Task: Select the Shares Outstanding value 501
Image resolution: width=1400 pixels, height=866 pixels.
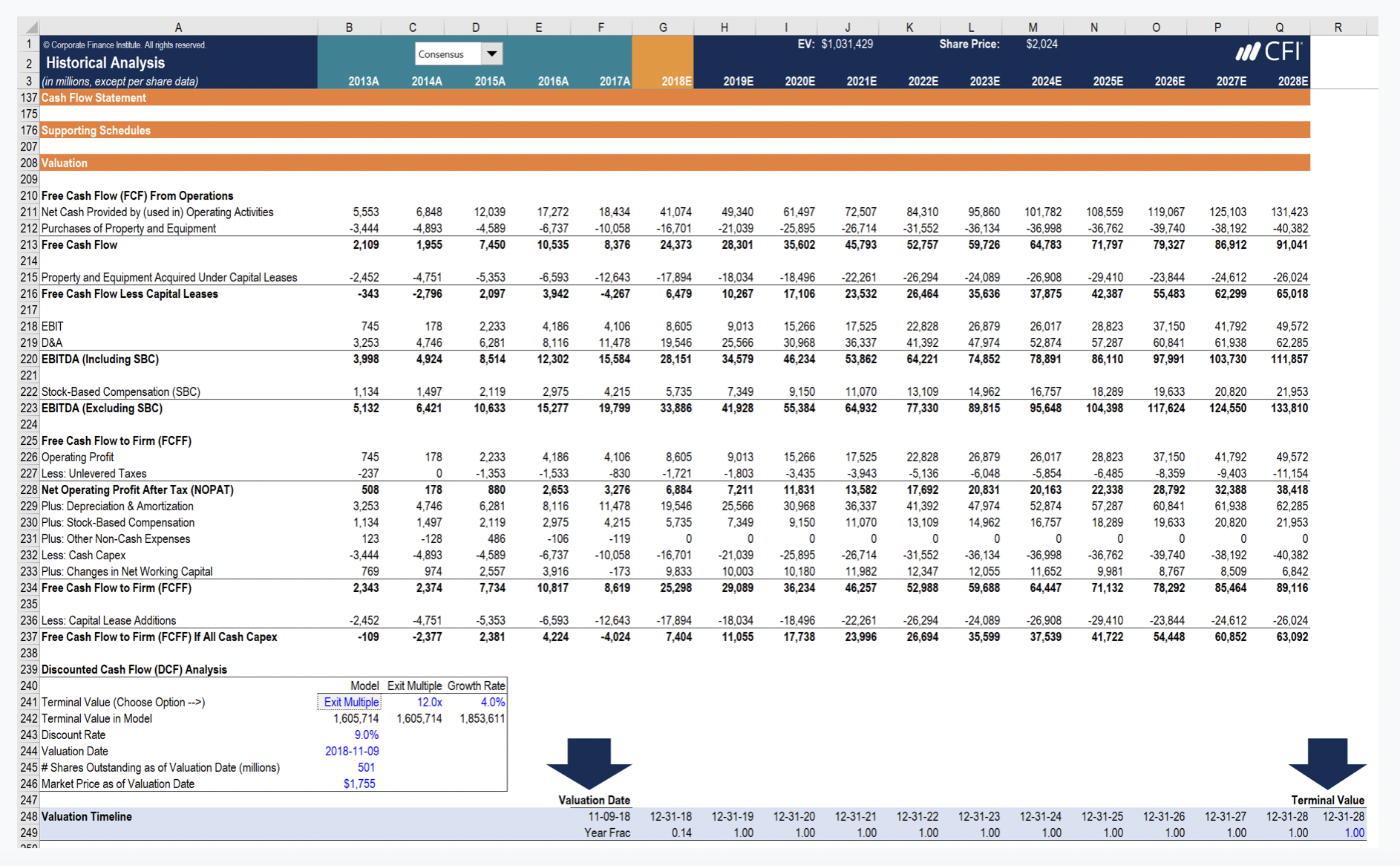Action: pos(367,767)
